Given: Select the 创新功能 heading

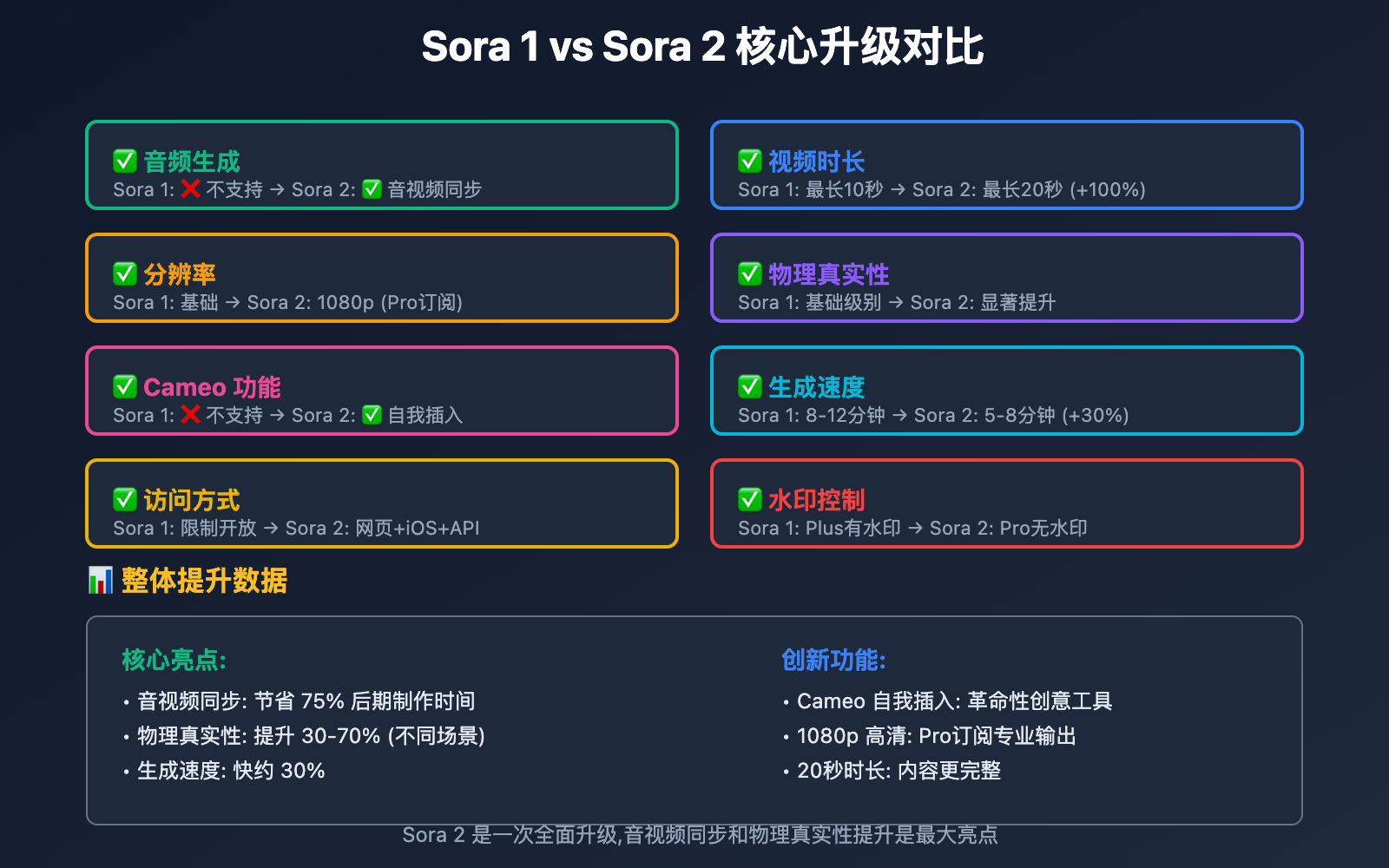Looking at the screenshot, I should pyautogui.click(x=833, y=660).
